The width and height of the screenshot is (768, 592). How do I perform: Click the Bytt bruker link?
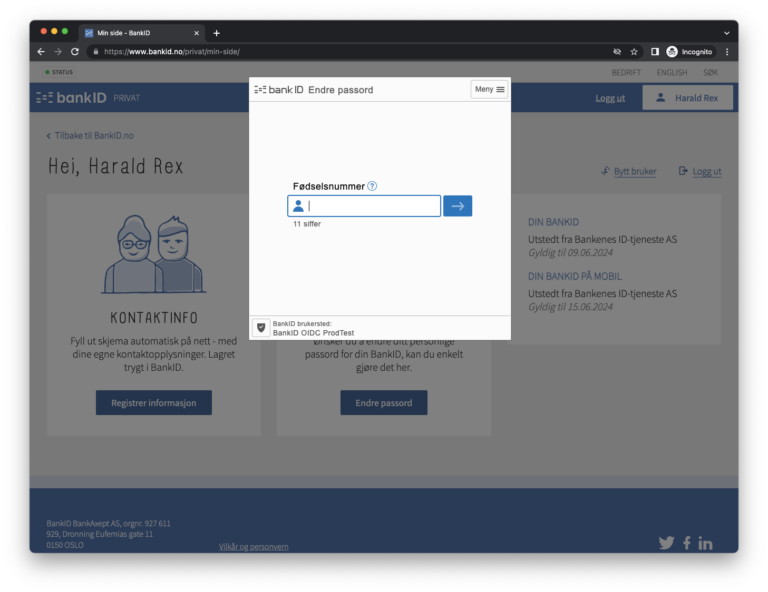click(635, 171)
